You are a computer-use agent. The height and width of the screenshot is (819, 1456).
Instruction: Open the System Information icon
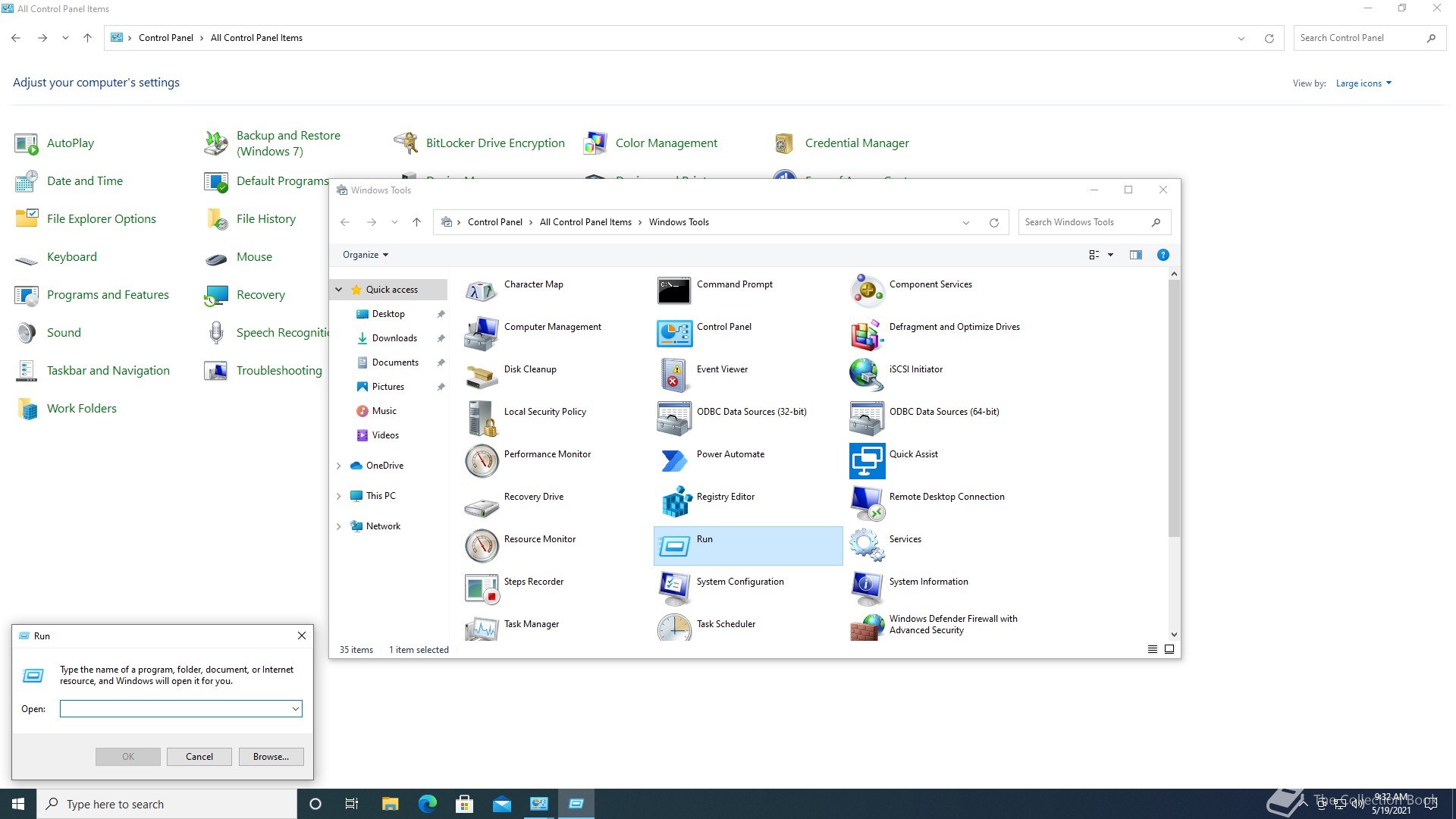click(x=867, y=588)
